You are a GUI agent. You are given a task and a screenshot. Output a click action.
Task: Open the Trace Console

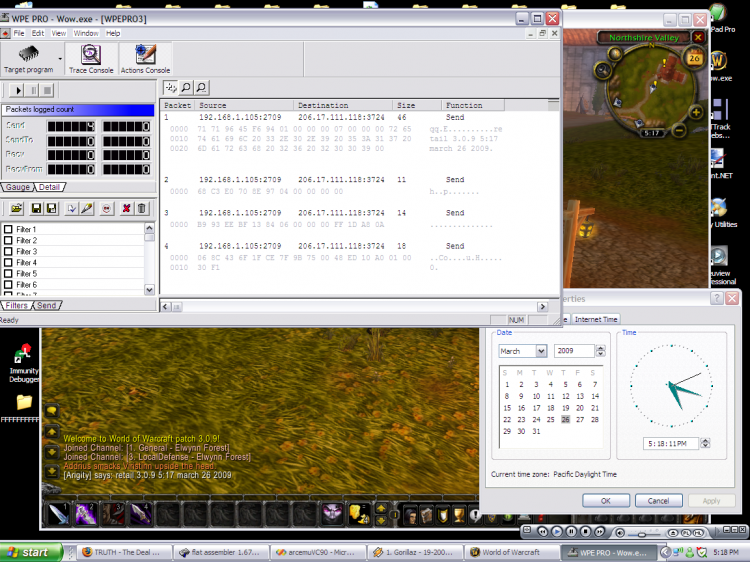(x=91, y=58)
